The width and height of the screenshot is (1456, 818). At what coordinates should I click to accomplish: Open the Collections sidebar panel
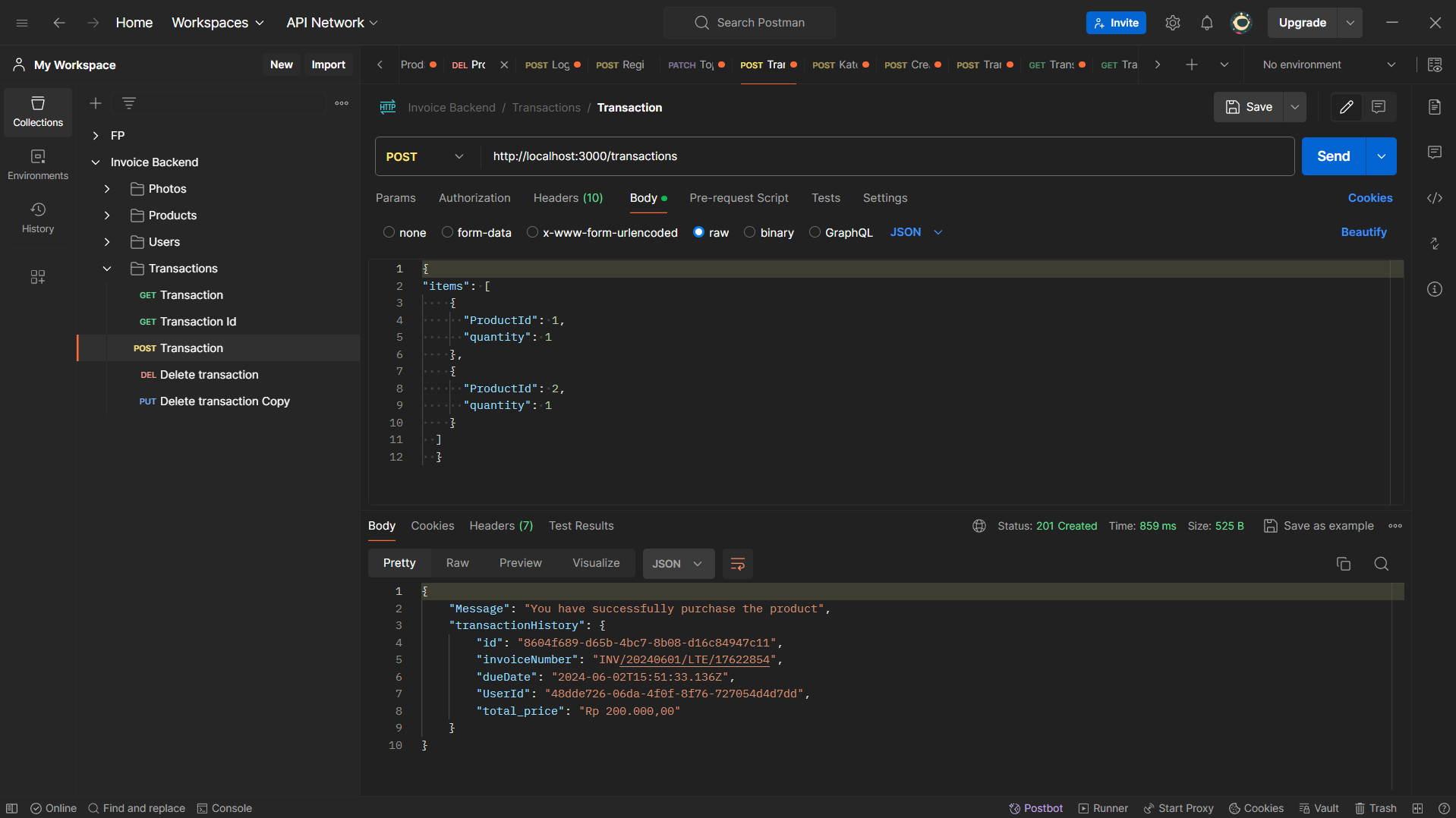[37, 112]
